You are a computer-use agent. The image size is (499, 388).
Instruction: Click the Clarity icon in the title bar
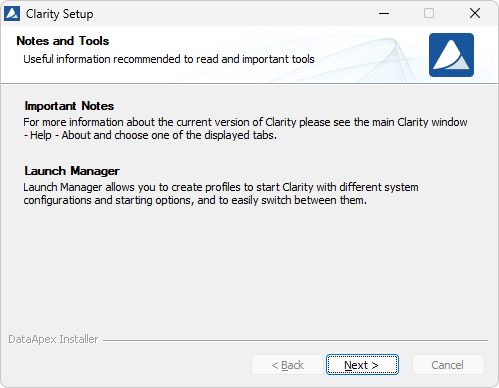pos(12,14)
